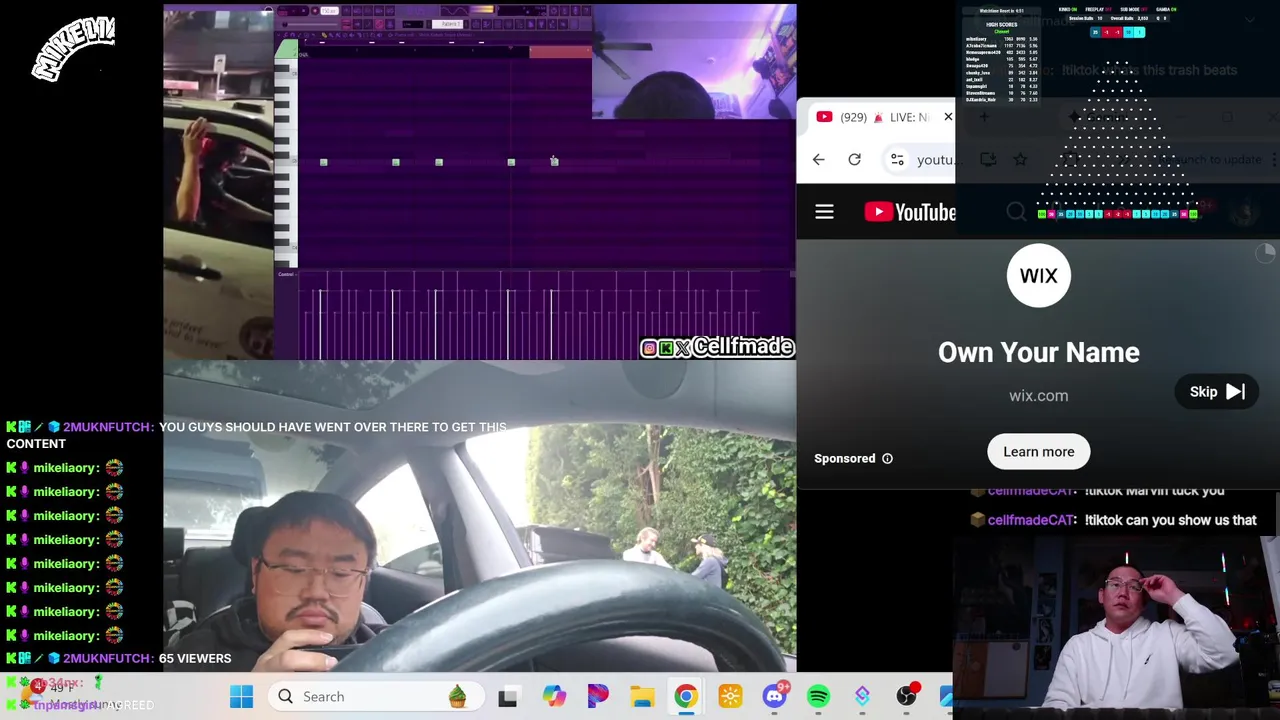1280x720 pixels.
Task: Open OBS Studio from the taskbar
Action: click(x=906, y=697)
